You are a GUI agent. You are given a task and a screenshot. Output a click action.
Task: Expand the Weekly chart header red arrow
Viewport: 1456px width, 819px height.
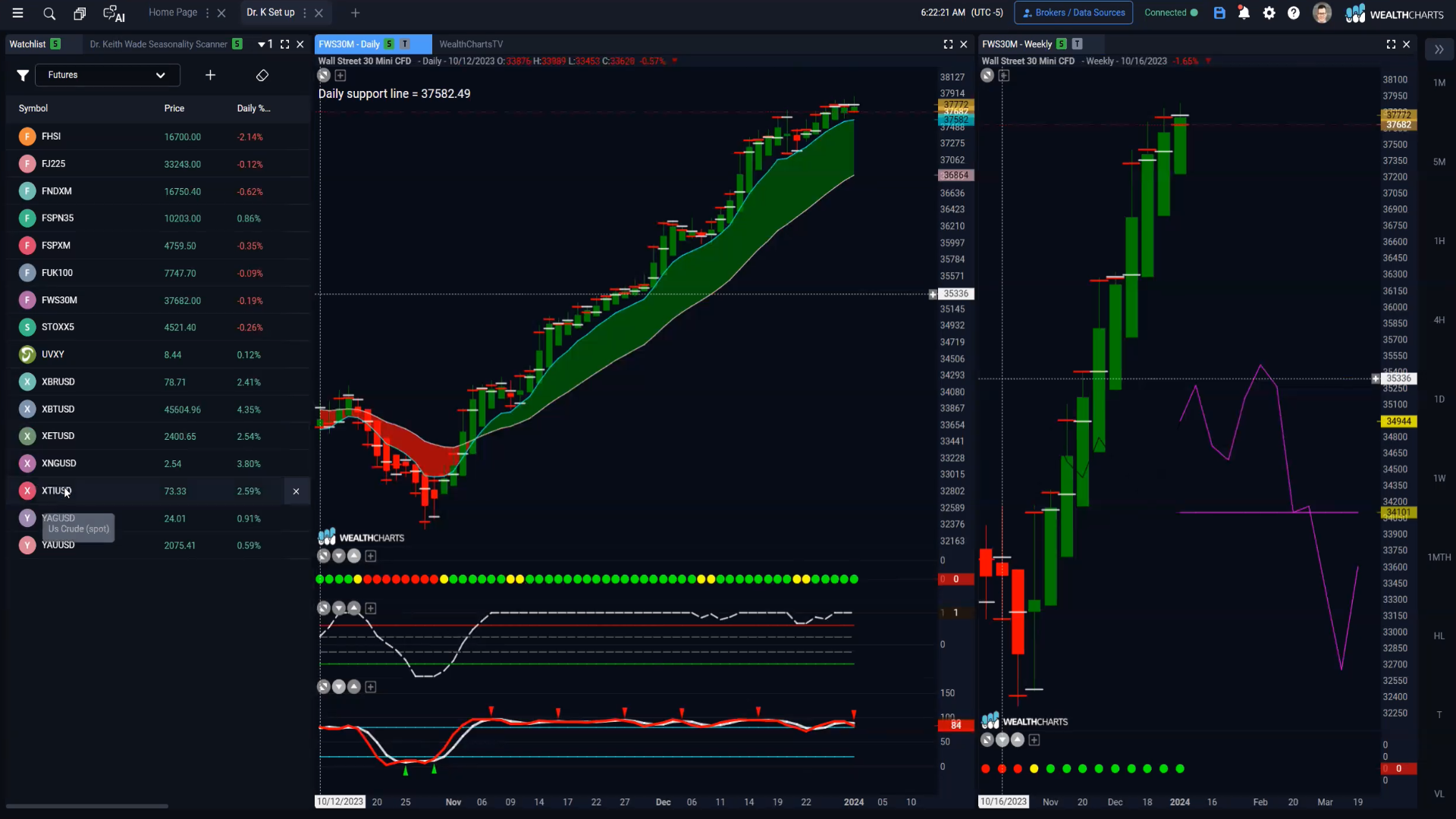click(x=1208, y=61)
